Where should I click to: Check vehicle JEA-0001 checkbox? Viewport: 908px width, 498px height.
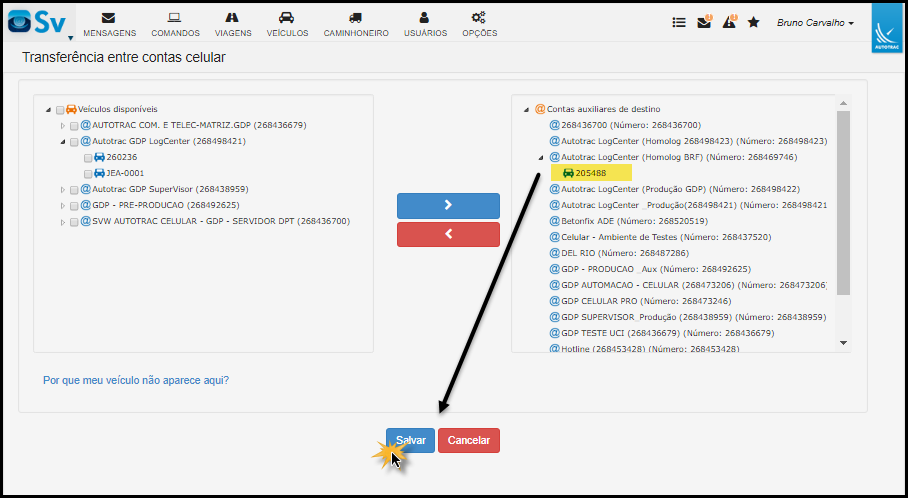(x=88, y=174)
